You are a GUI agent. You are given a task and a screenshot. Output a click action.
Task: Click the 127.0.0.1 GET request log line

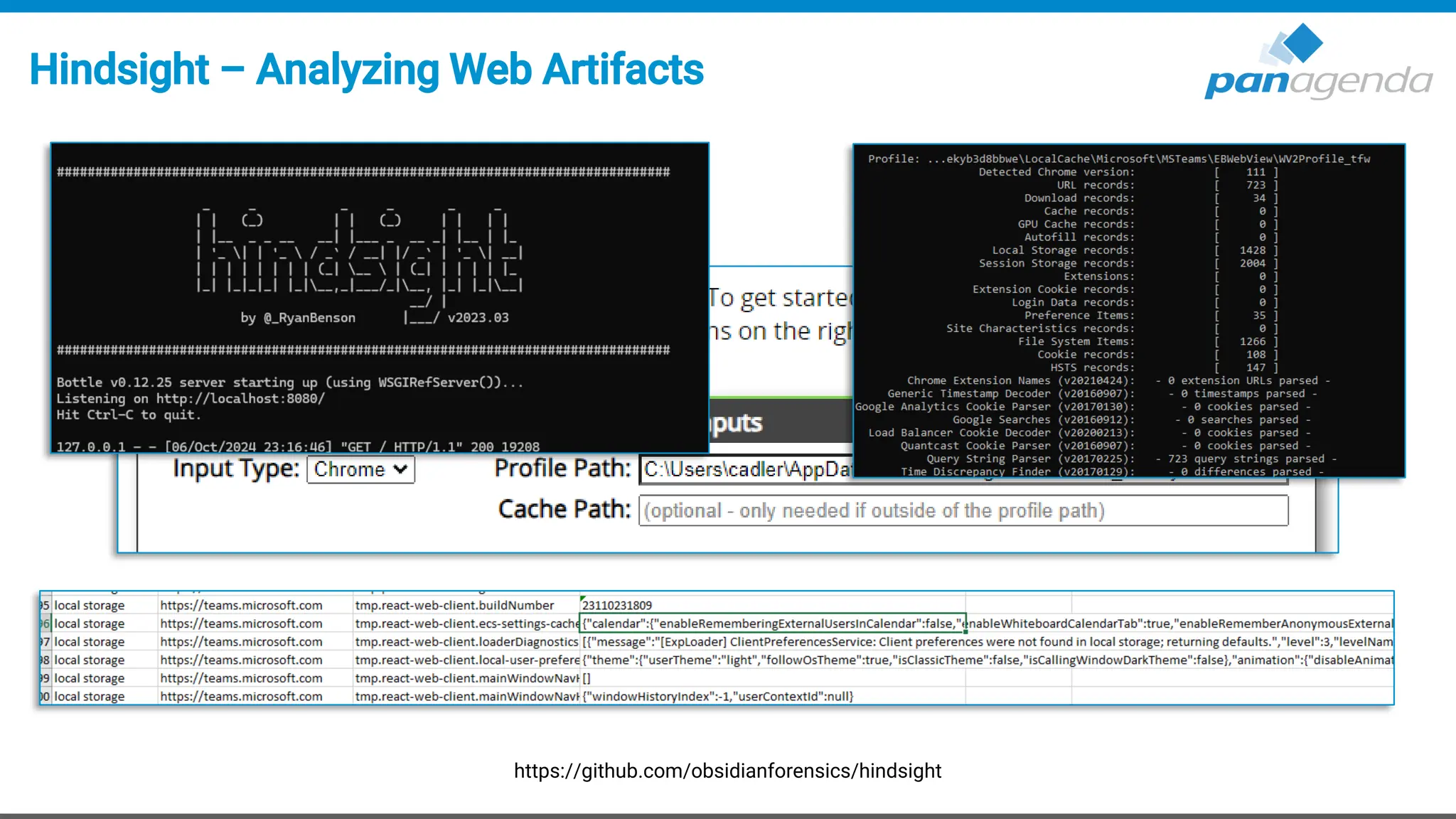point(298,446)
